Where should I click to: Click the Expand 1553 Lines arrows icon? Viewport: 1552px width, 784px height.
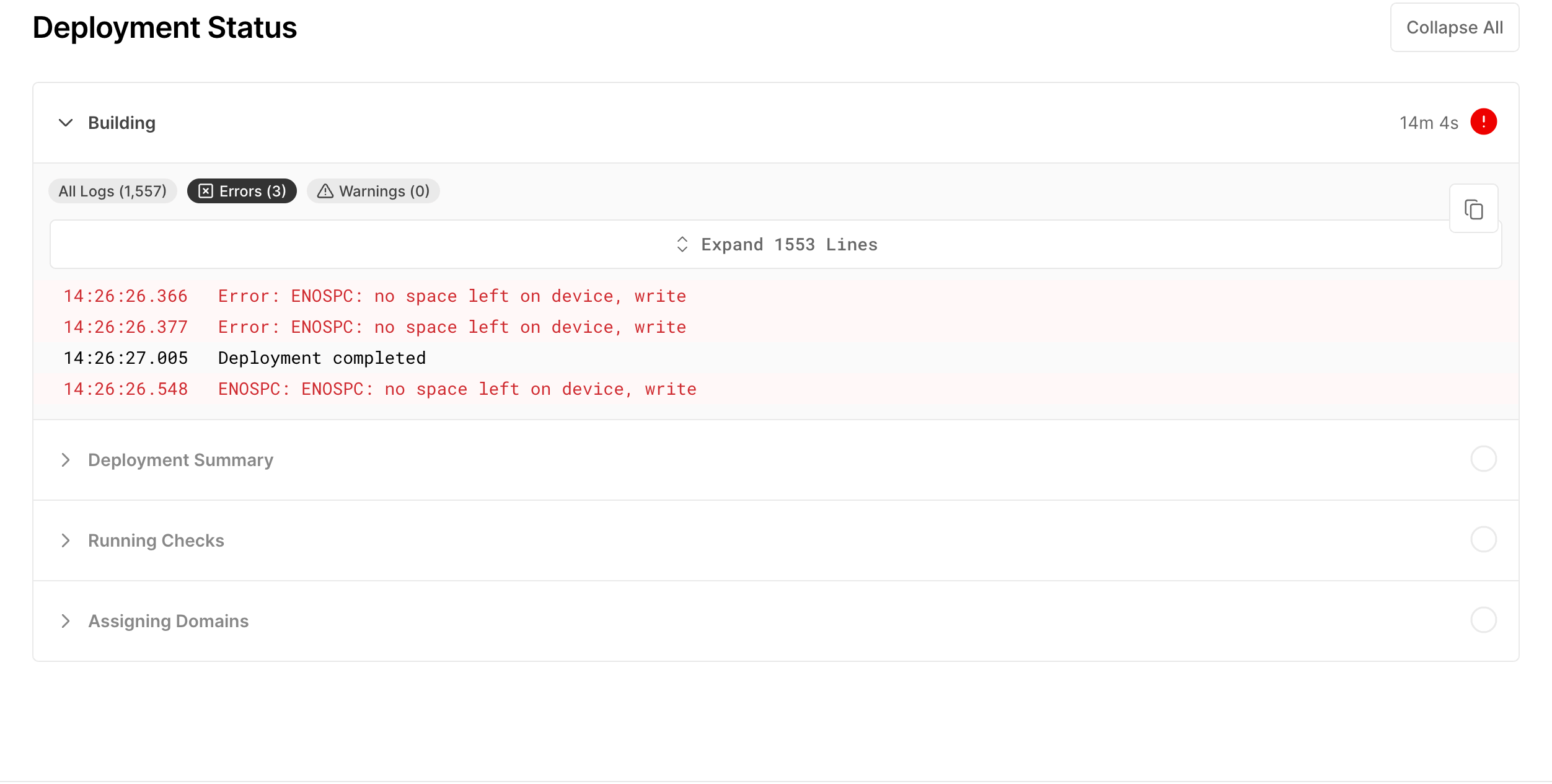point(682,245)
